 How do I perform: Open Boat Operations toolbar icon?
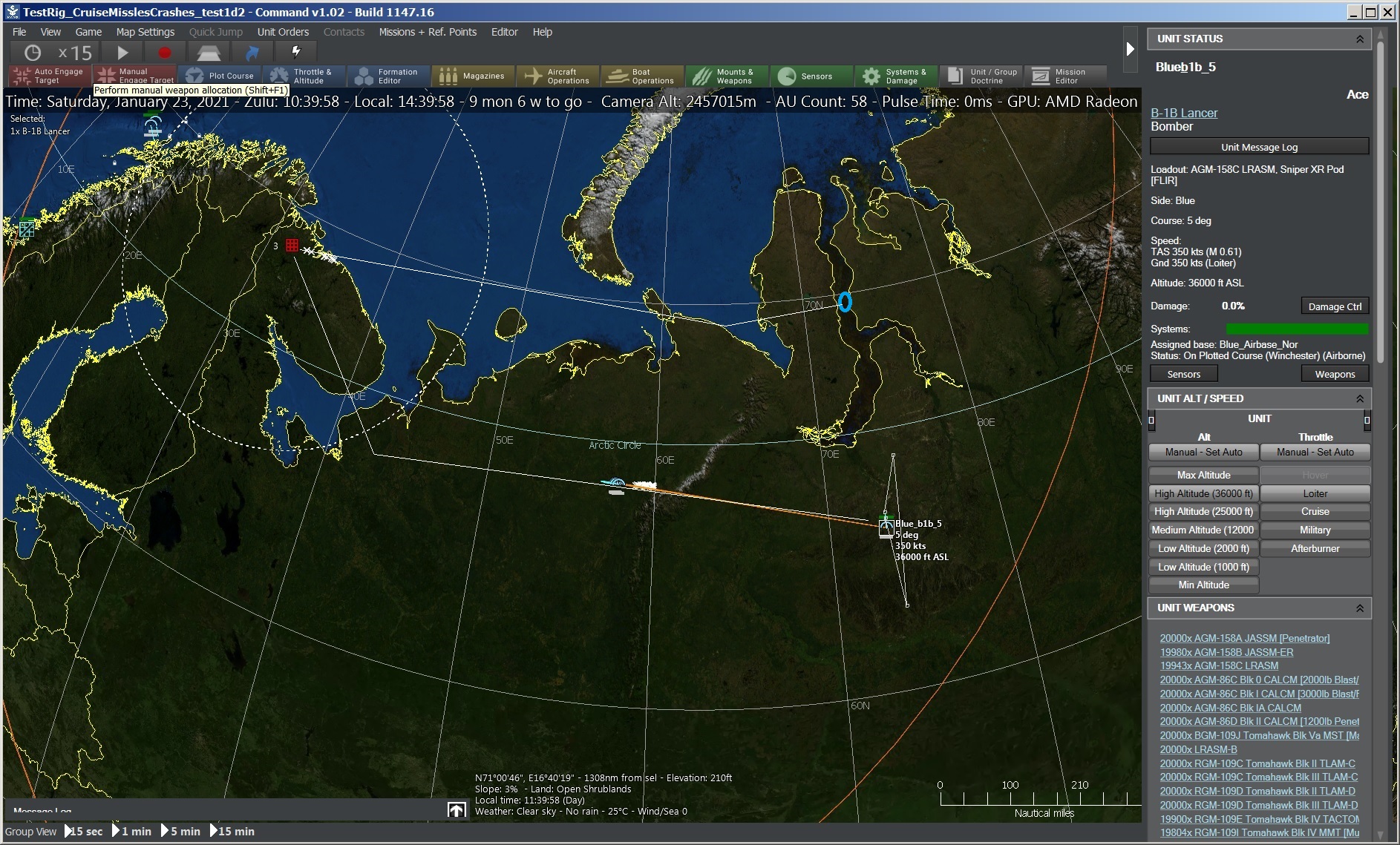(x=642, y=76)
